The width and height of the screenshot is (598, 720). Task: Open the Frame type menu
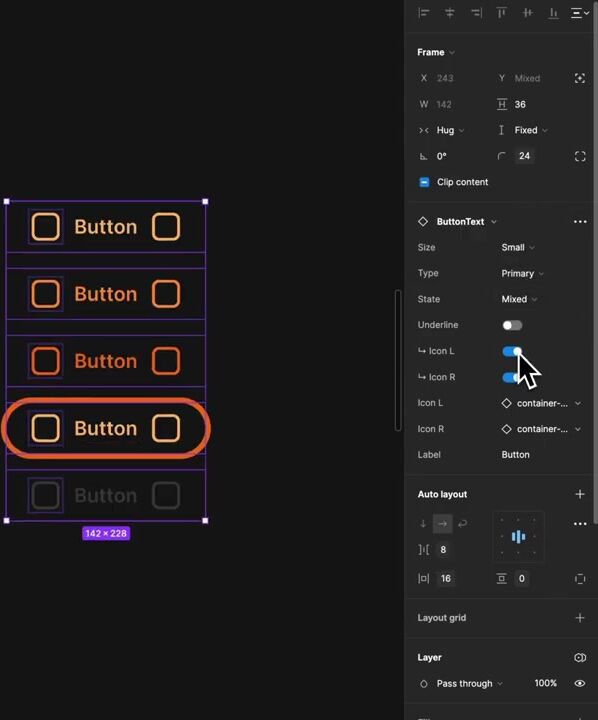click(436, 52)
